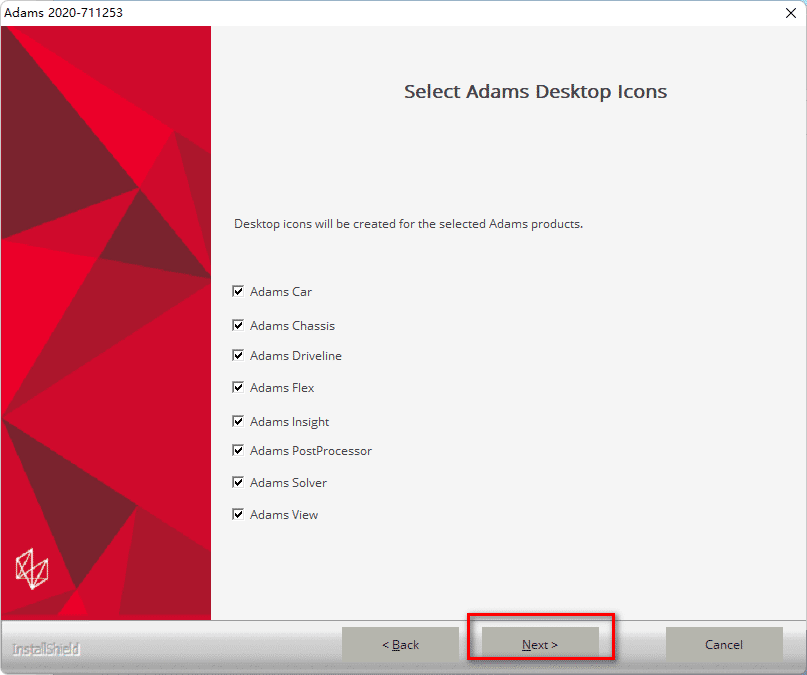This screenshot has height=675, width=807.
Task: Disable the Adams Driveline desktop icon
Action: pos(238,355)
